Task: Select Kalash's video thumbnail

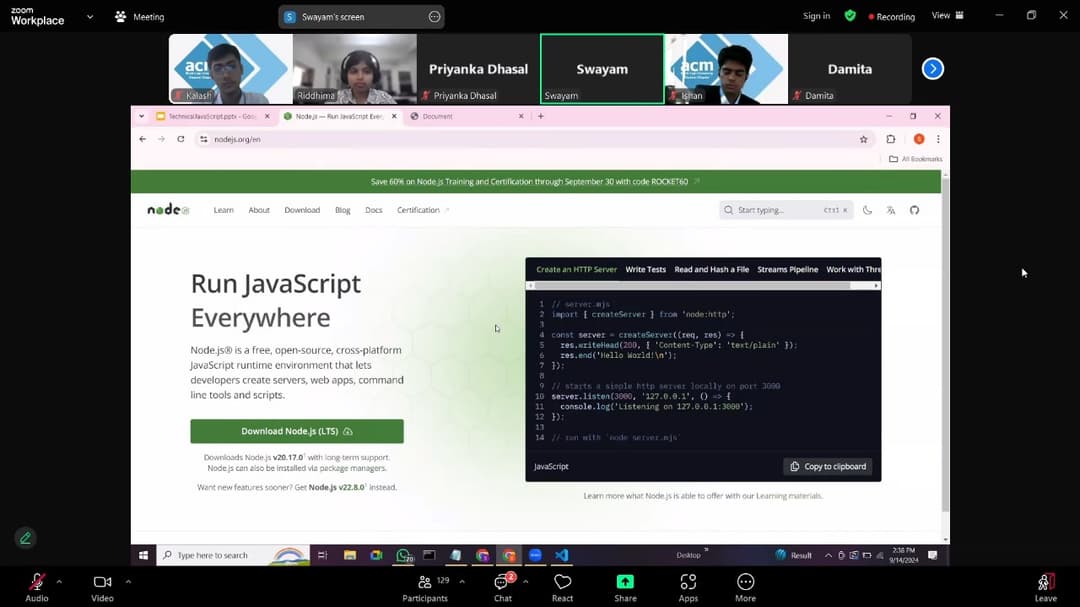Action: (231, 69)
